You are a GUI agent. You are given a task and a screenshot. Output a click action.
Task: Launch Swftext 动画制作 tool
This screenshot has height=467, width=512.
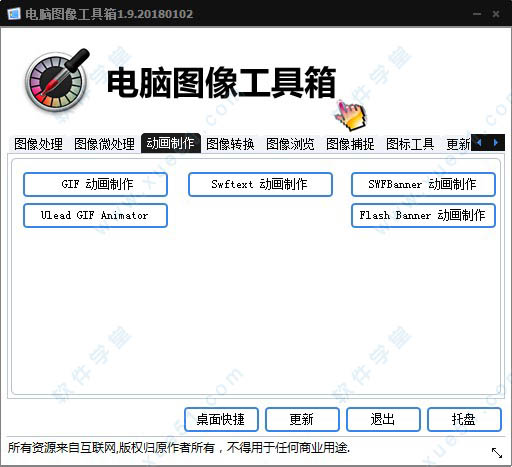[x=260, y=184]
